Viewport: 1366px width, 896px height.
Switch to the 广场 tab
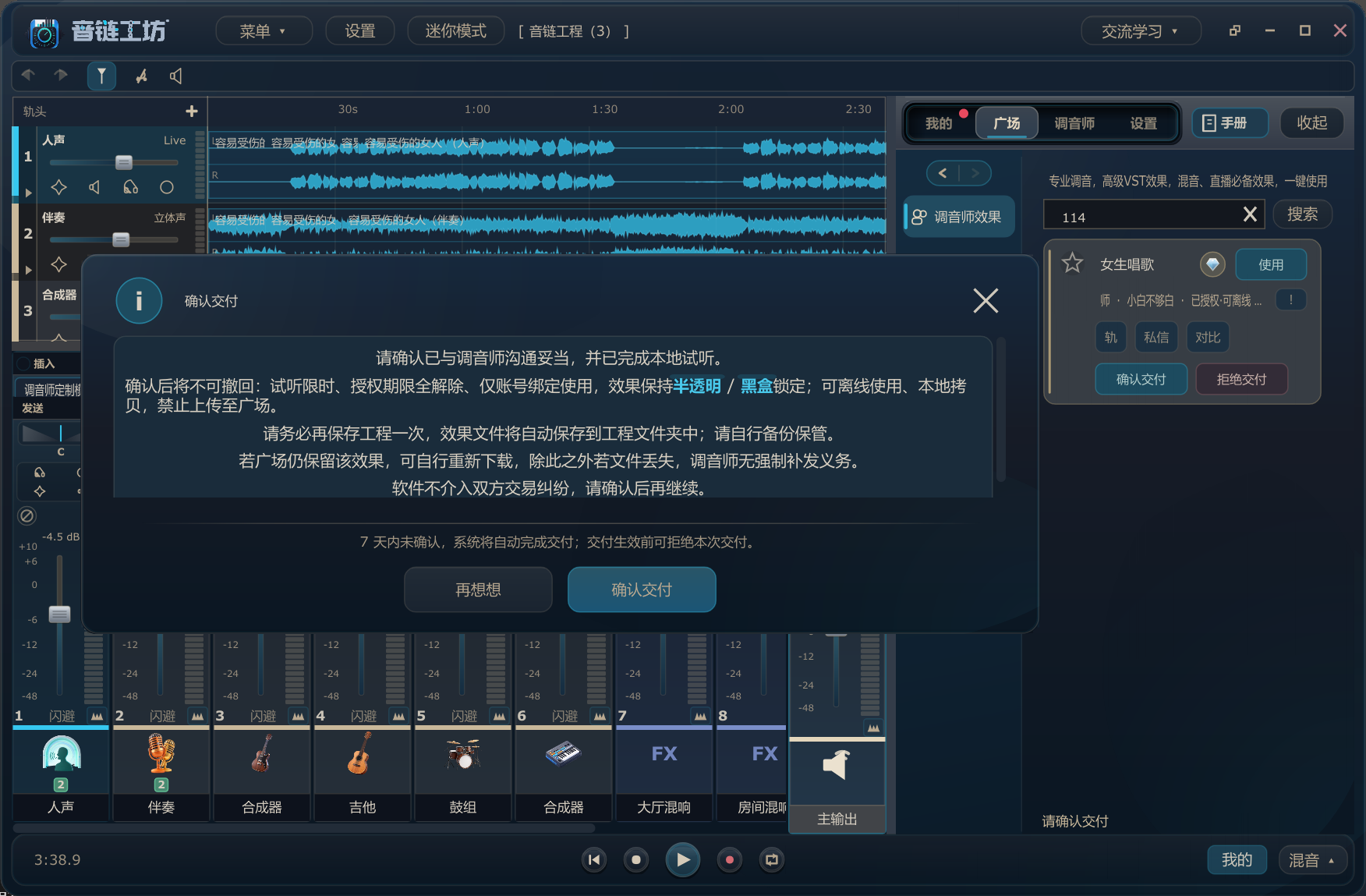pyautogui.click(x=1007, y=123)
